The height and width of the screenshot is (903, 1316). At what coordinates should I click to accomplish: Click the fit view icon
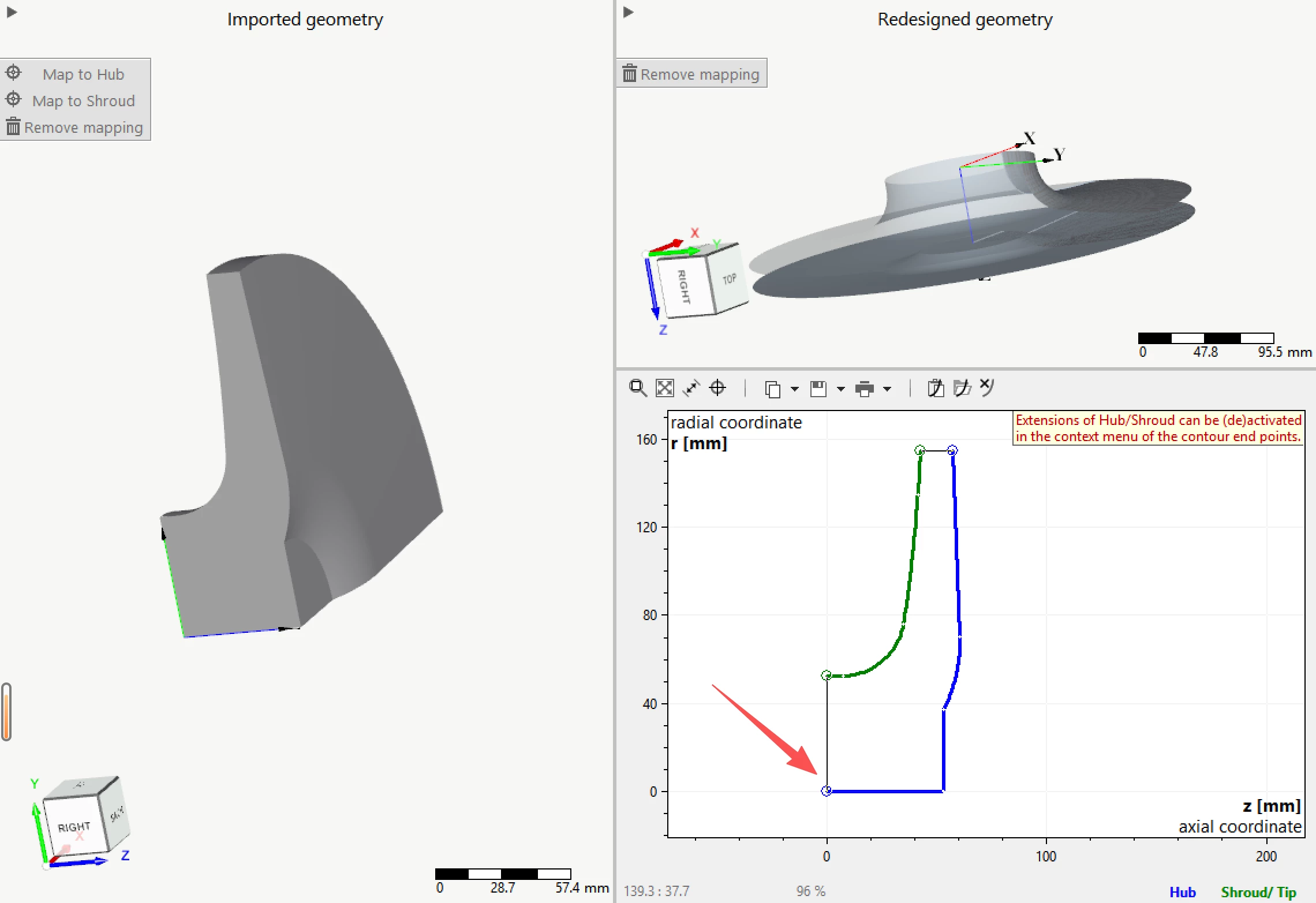click(x=665, y=388)
